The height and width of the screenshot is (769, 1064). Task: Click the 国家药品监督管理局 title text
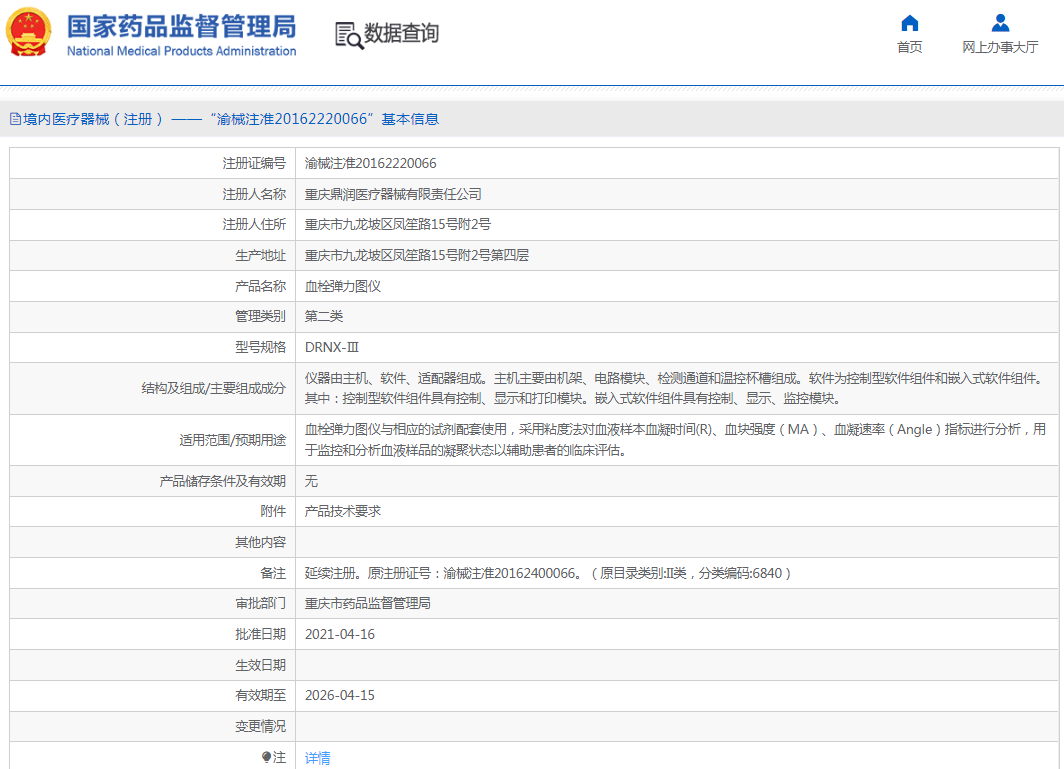[x=181, y=25]
